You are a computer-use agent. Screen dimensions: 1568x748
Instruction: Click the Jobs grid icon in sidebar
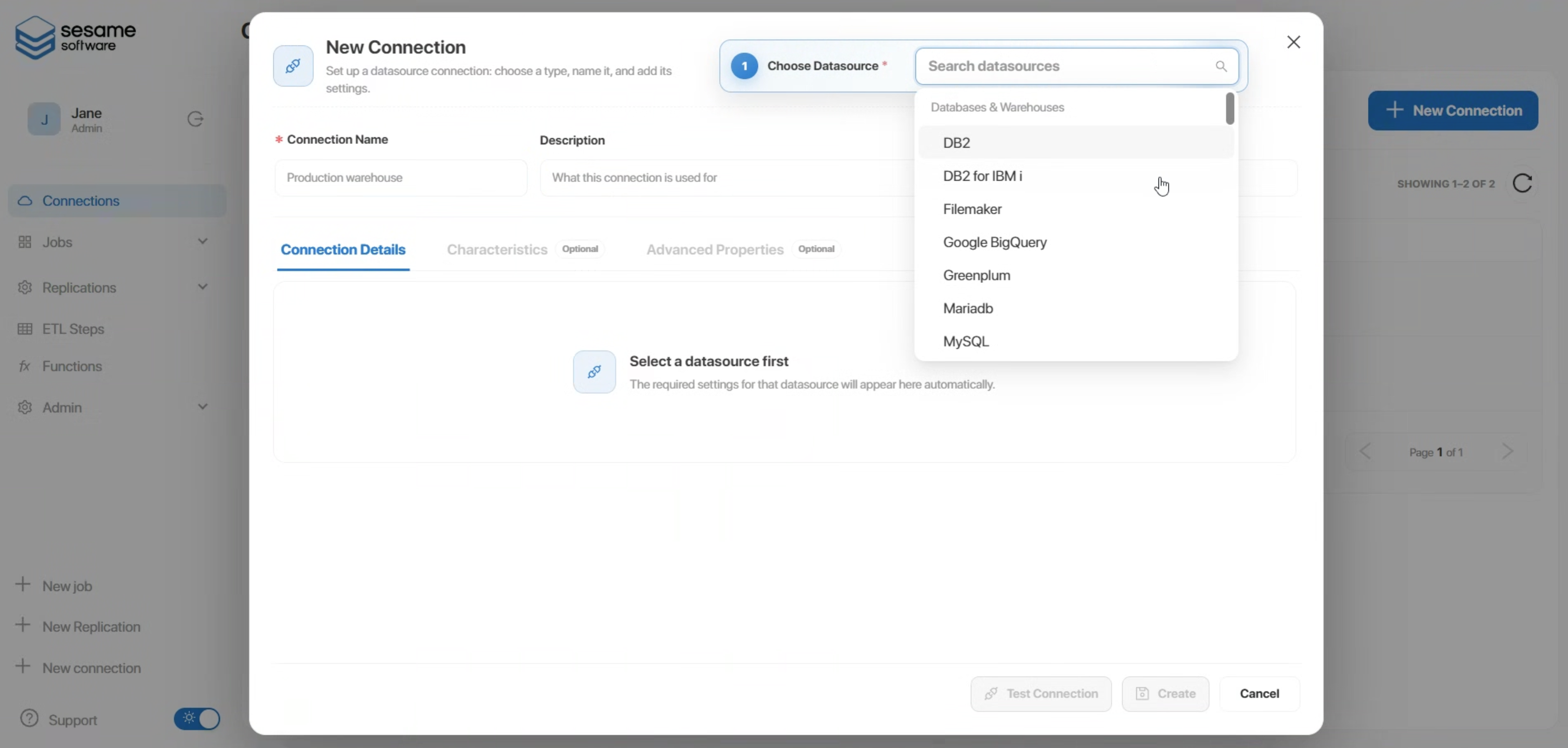(25, 242)
